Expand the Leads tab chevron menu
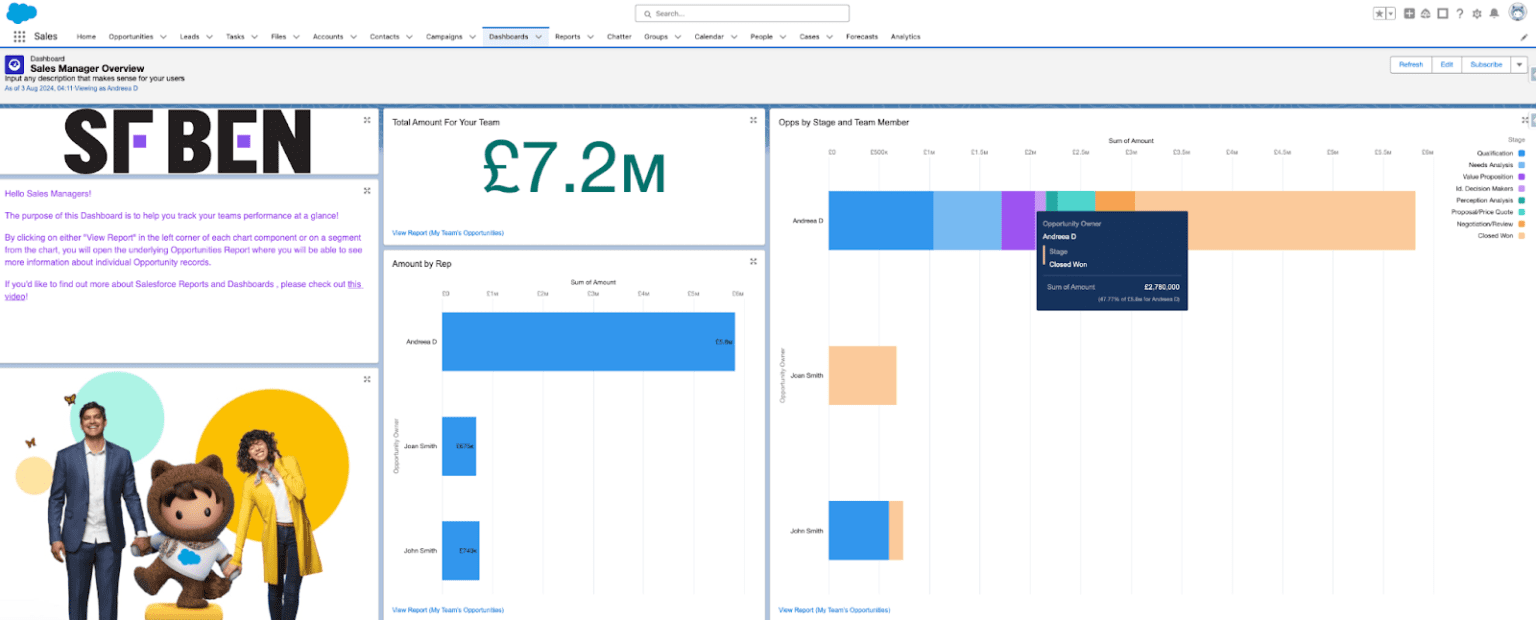Screen dimensions: 1536x620 [209, 37]
